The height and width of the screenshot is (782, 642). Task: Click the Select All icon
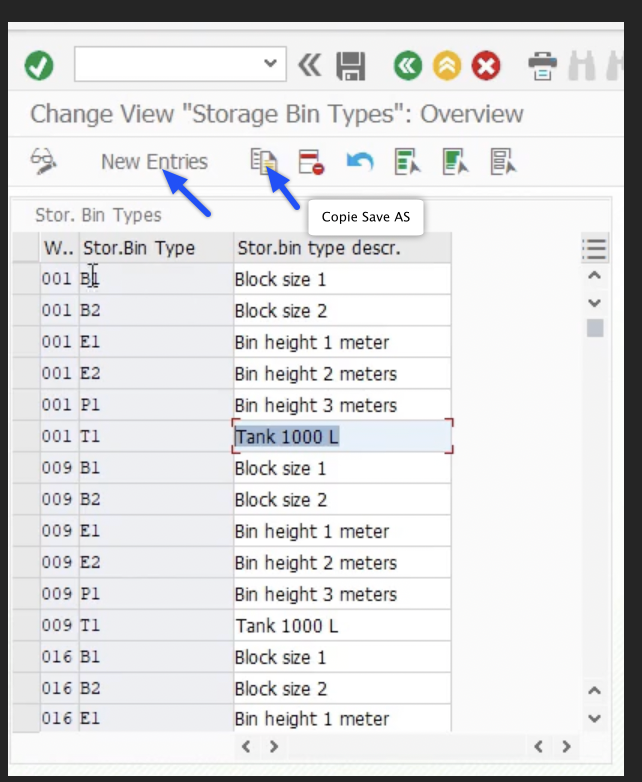pos(406,162)
